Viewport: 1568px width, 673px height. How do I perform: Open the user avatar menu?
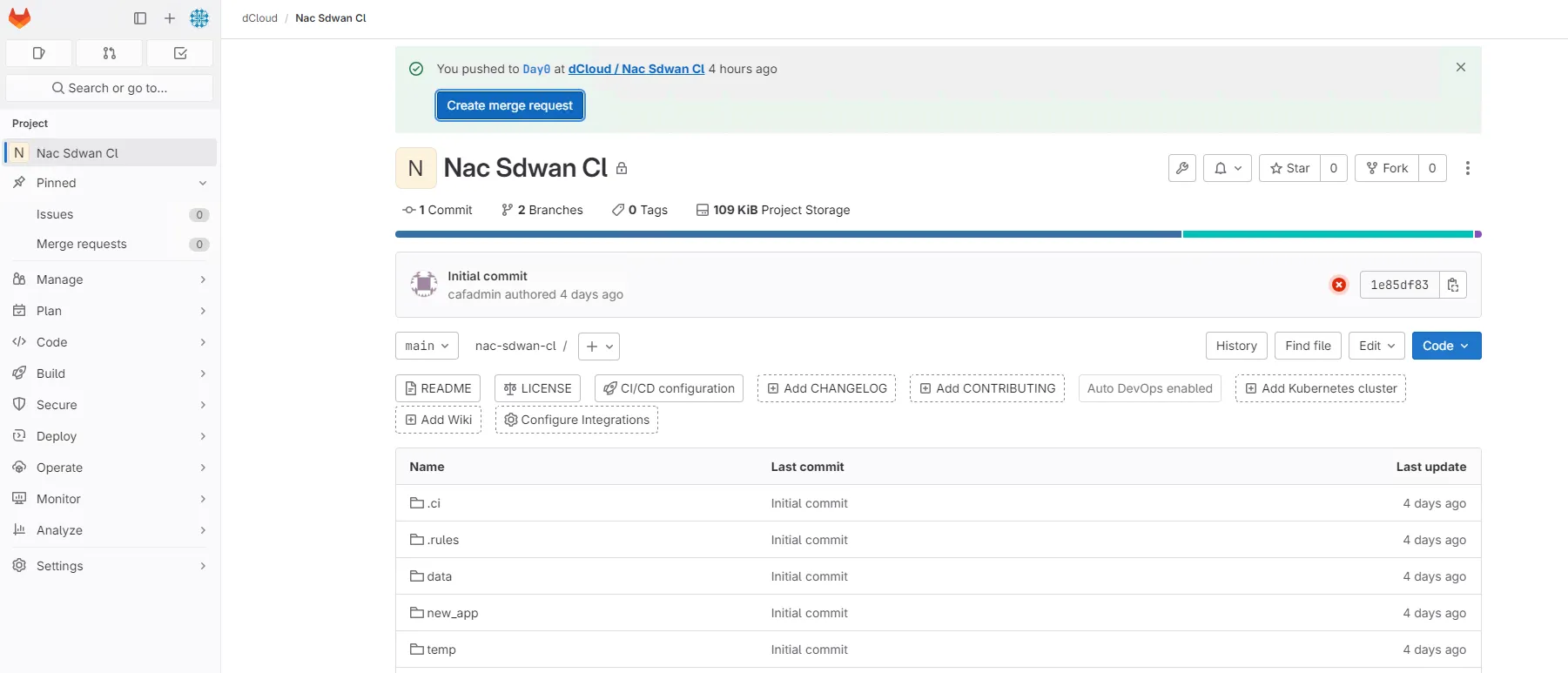[x=199, y=18]
